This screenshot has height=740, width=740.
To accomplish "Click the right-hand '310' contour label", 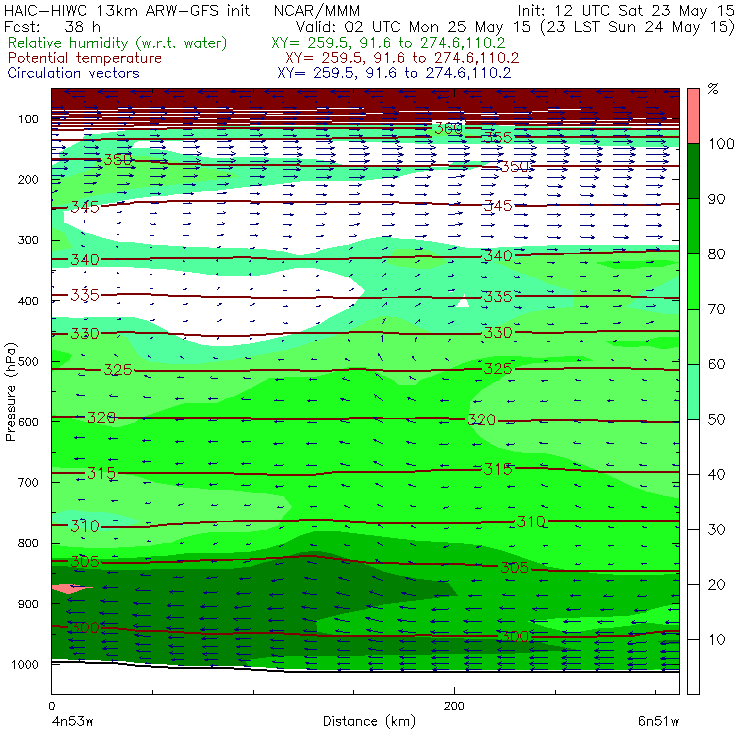I will pyautogui.click(x=531, y=521).
